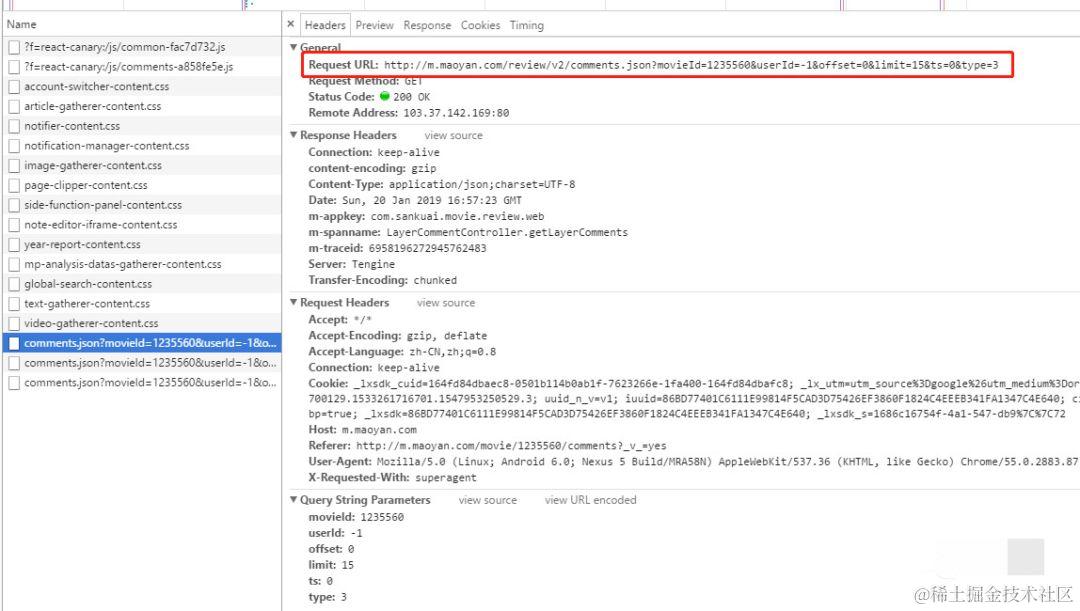Select year-report-content.css request
1080x611 pixels.
[142, 245]
